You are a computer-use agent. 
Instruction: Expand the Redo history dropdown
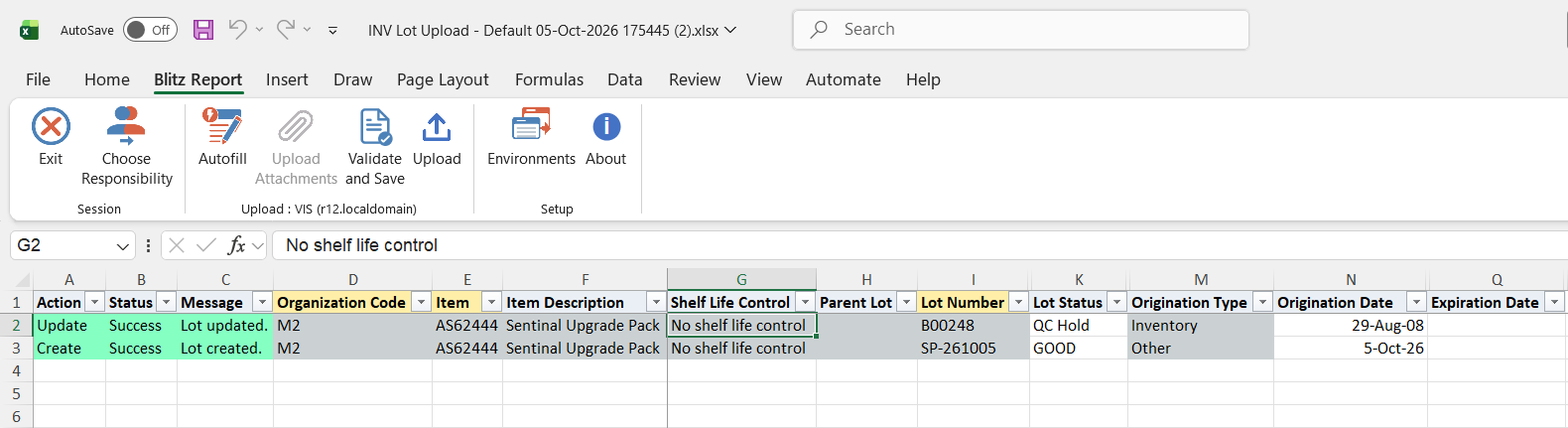coord(307,30)
